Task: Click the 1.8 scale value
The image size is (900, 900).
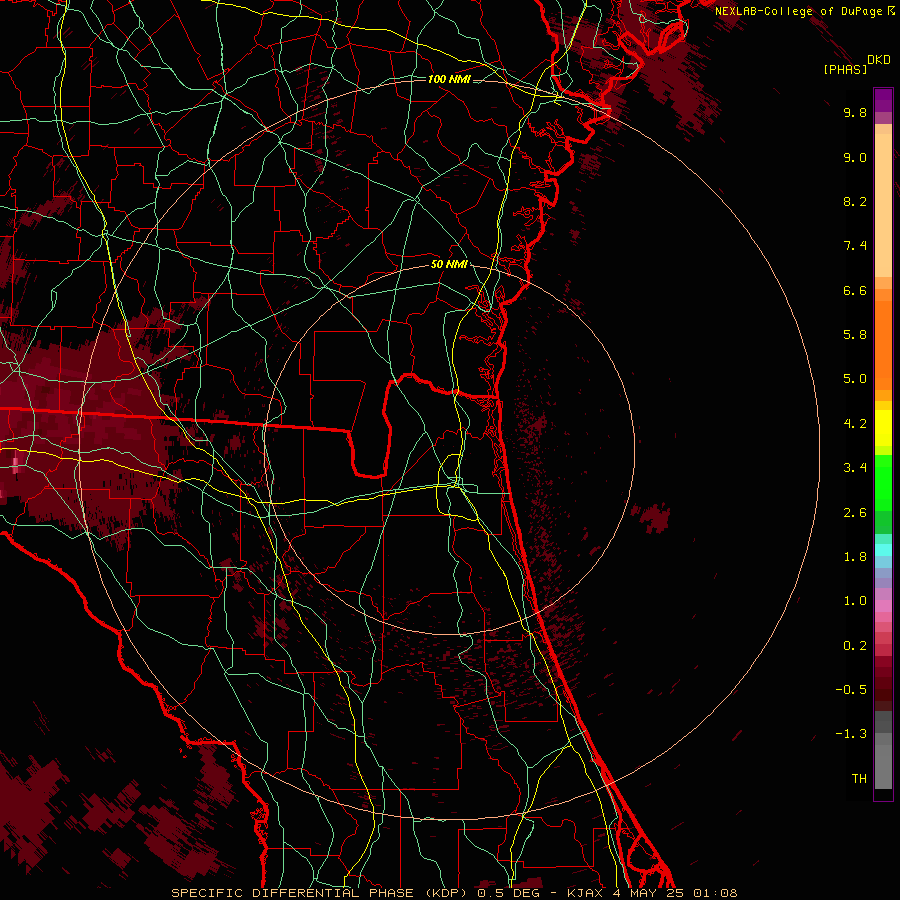Action: tap(855, 557)
